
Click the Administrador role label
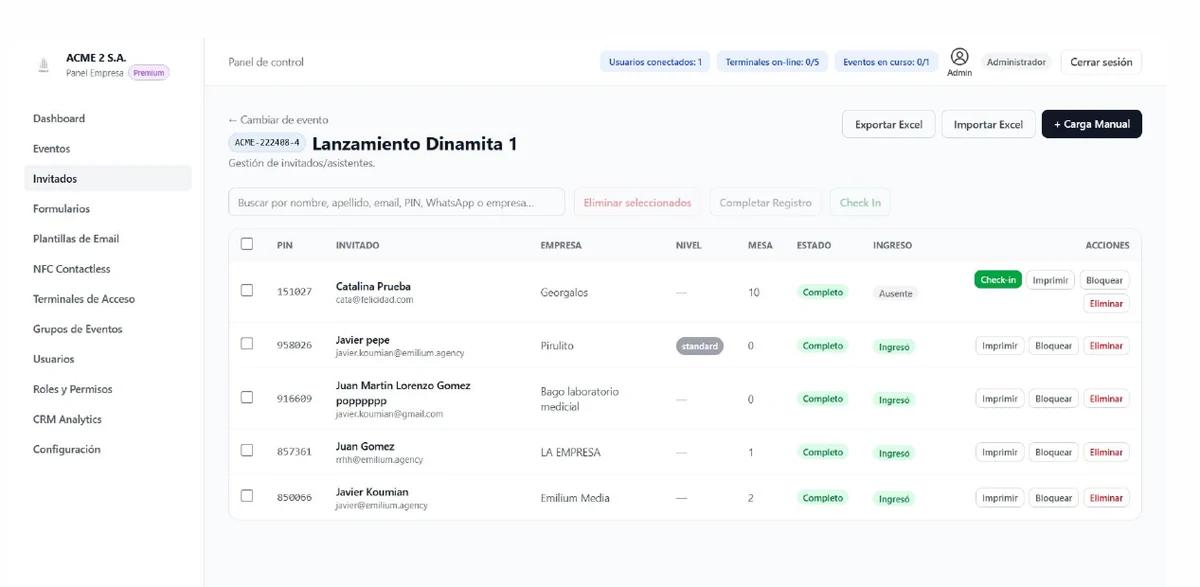1016,62
